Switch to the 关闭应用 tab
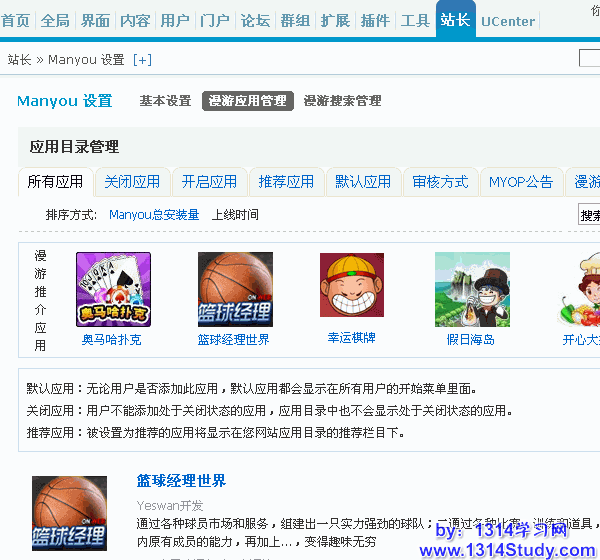 click(132, 182)
